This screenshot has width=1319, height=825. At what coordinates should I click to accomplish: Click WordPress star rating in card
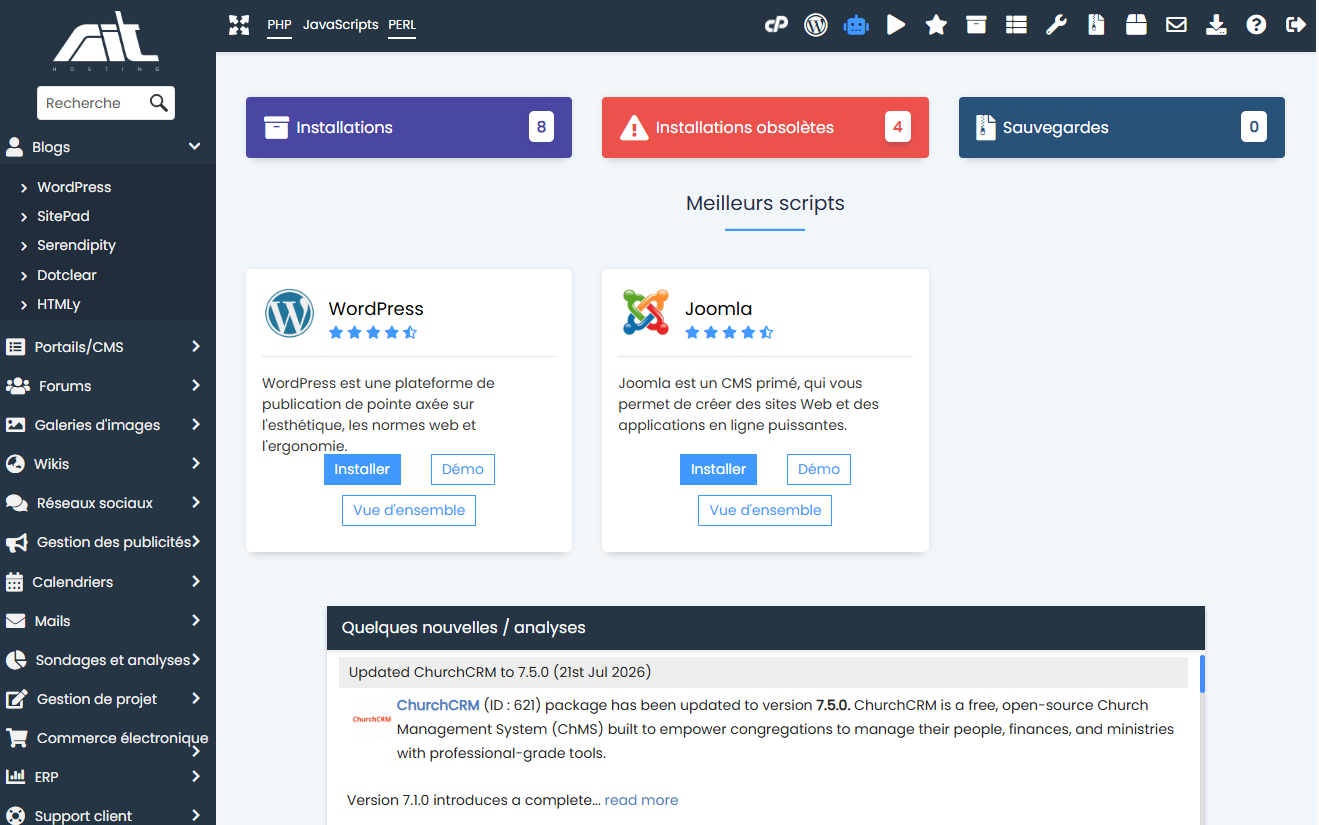click(x=373, y=333)
